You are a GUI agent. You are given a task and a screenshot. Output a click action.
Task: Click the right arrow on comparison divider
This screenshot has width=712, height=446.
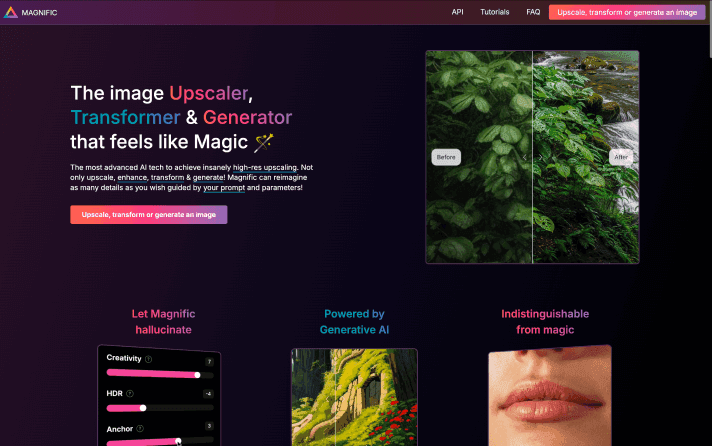(540, 157)
